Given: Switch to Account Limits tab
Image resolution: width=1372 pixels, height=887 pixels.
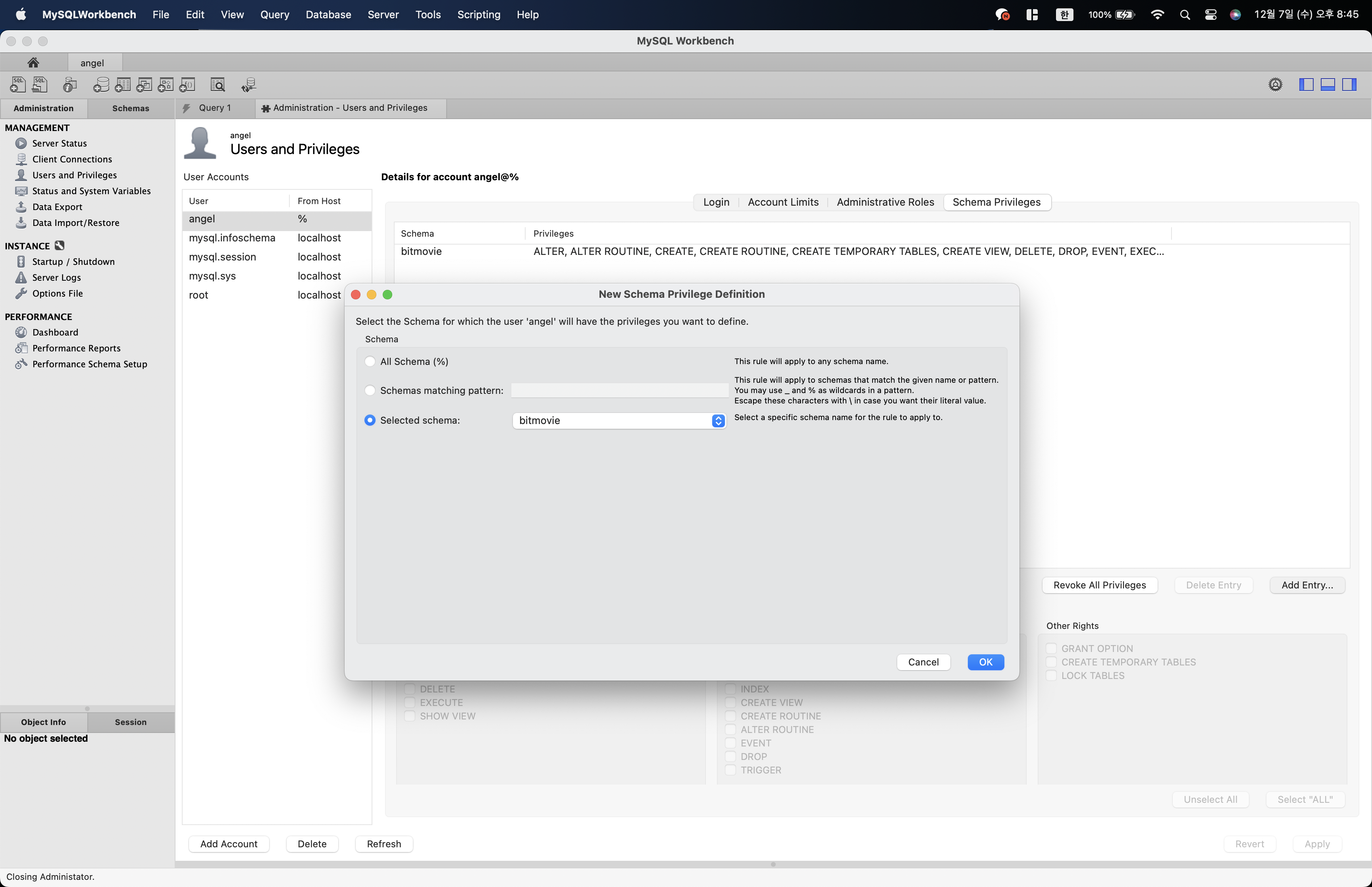Looking at the screenshot, I should point(783,202).
